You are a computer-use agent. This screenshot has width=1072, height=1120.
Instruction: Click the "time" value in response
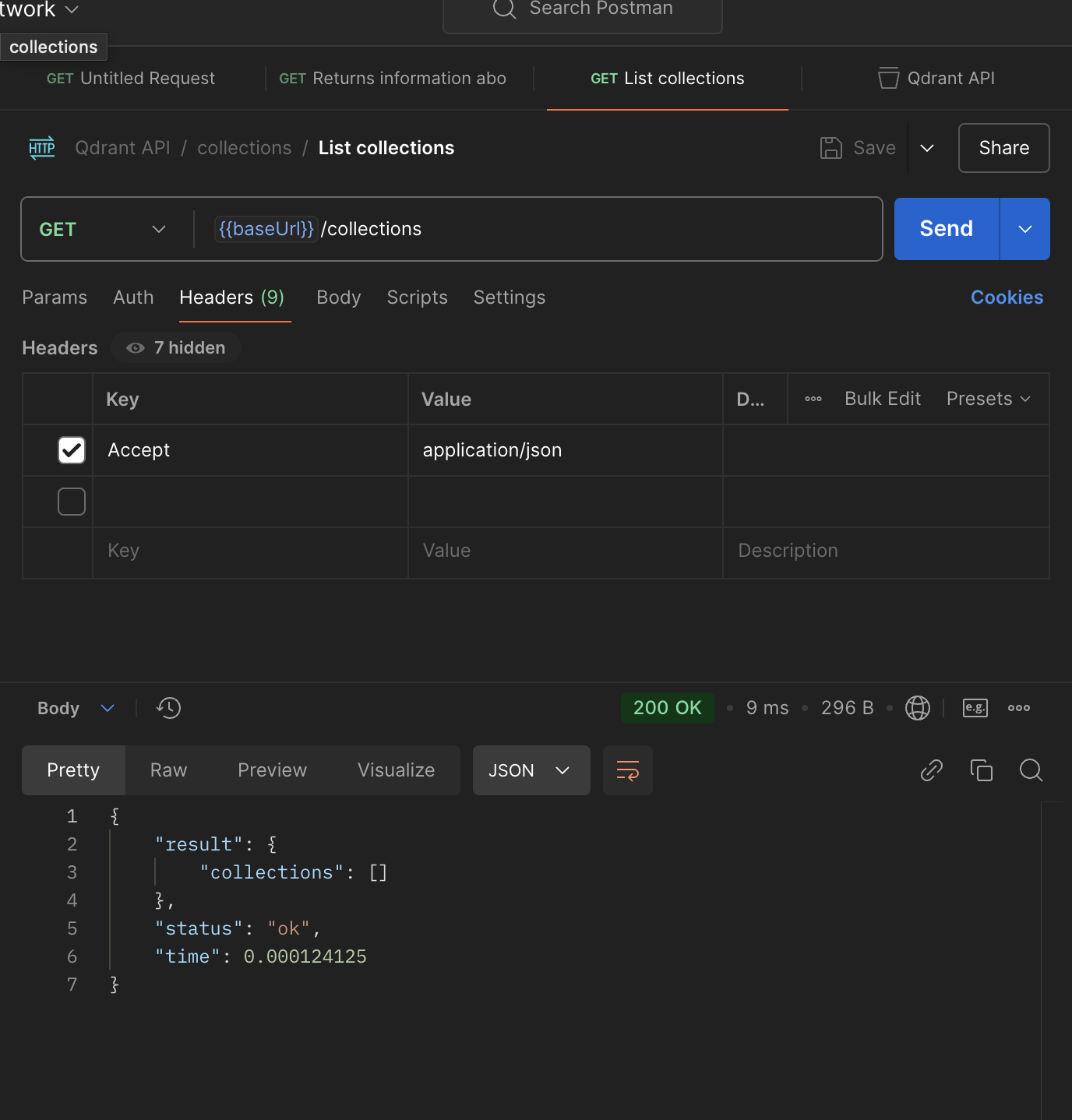click(305, 956)
